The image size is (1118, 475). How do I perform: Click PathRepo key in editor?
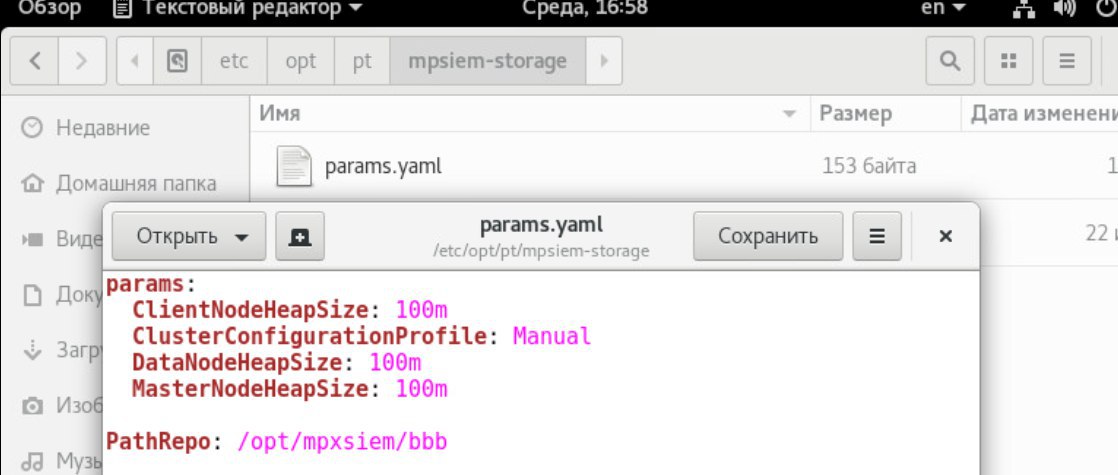[x=158, y=442]
